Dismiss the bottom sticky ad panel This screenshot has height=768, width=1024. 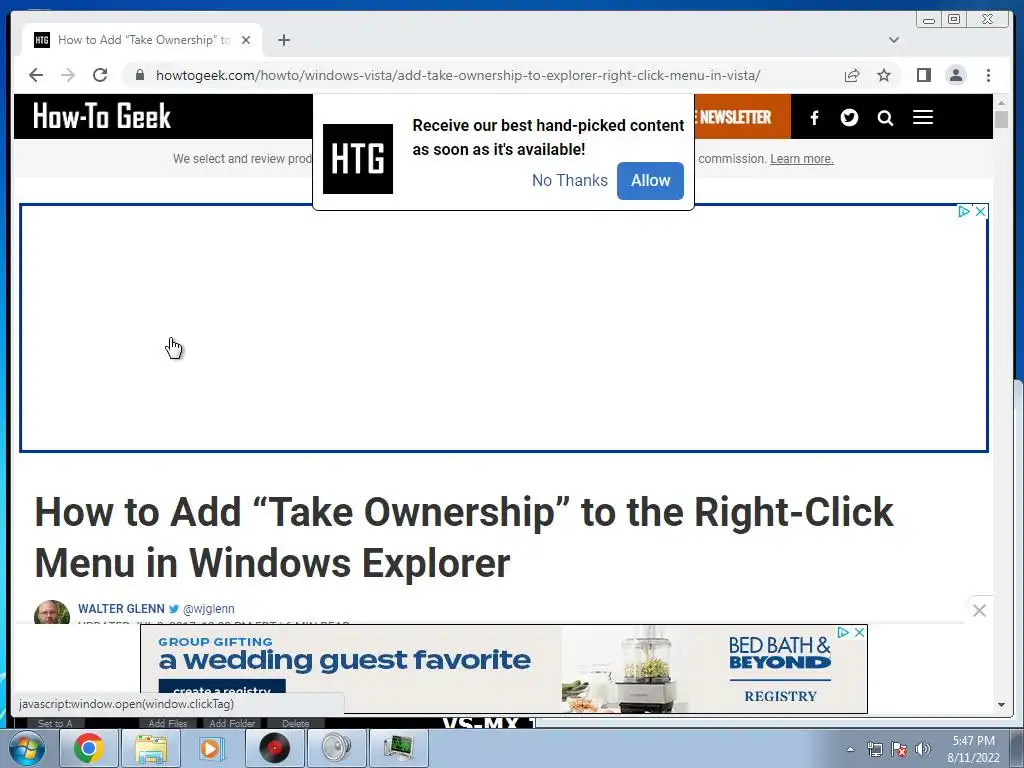coord(979,611)
